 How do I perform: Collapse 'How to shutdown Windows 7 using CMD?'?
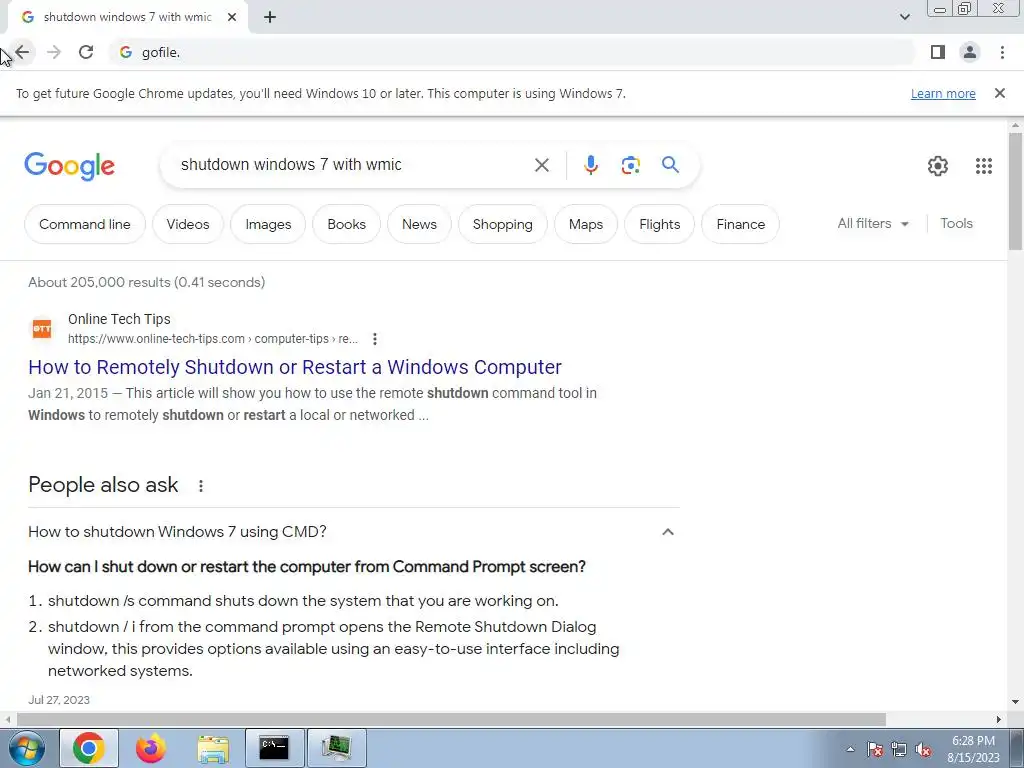tap(667, 532)
